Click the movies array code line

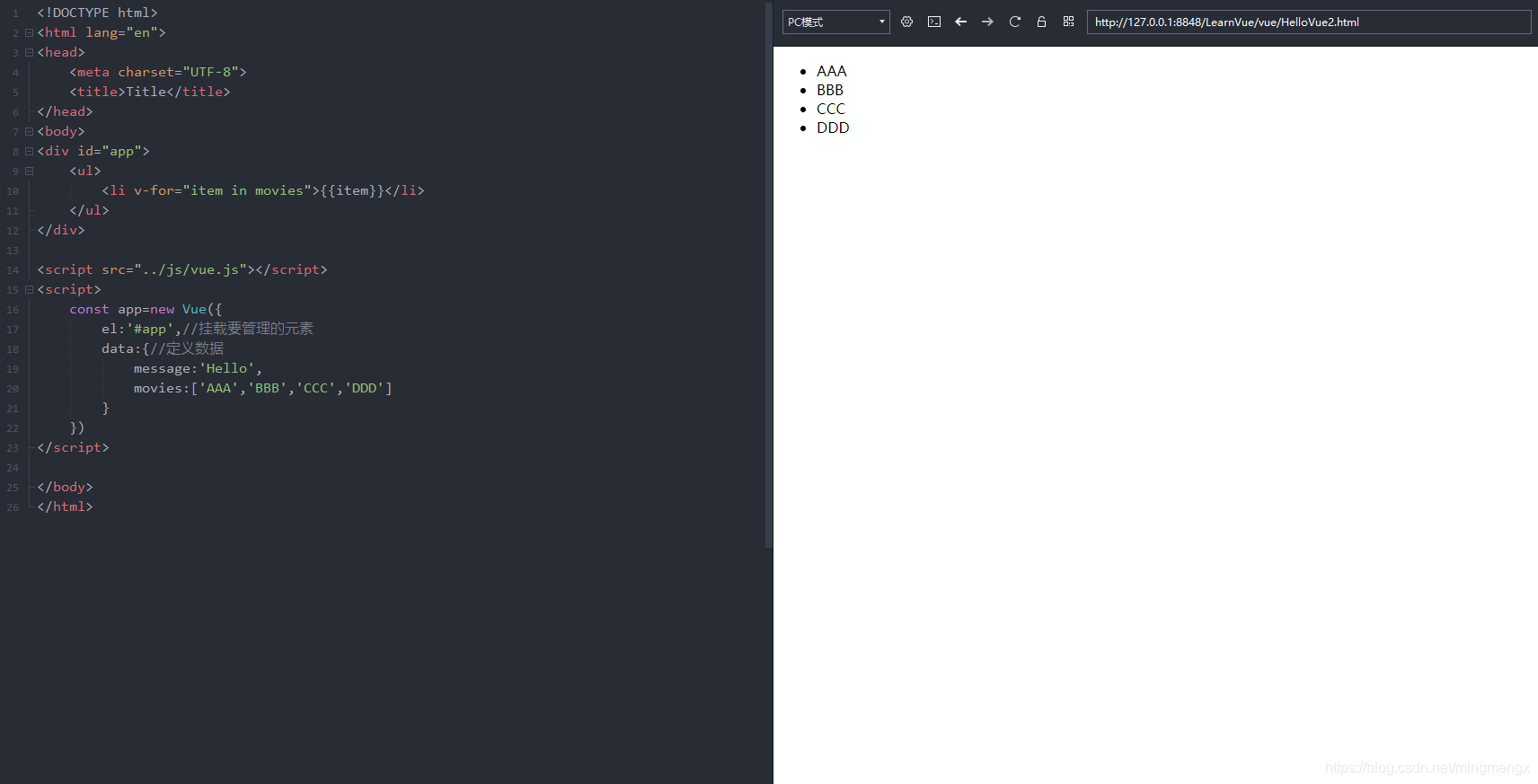tap(263, 388)
